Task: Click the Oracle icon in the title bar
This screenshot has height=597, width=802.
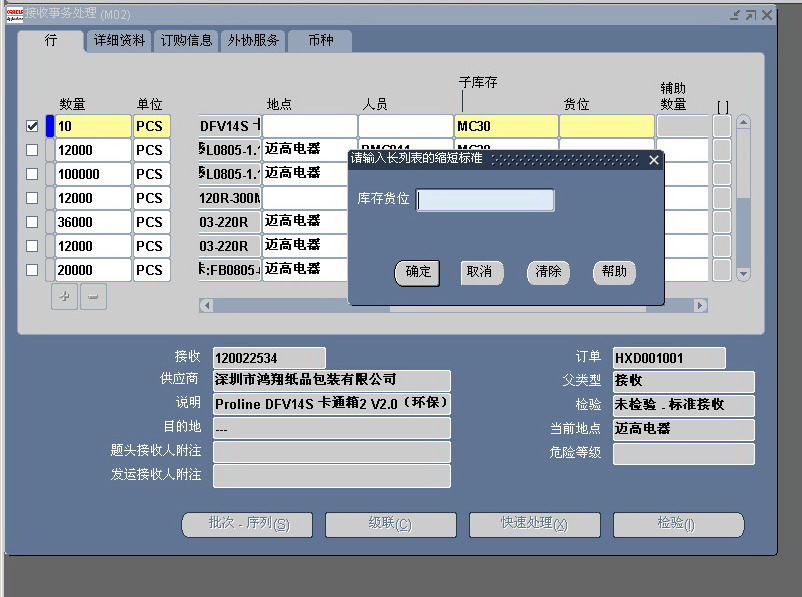Action: click(13, 15)
